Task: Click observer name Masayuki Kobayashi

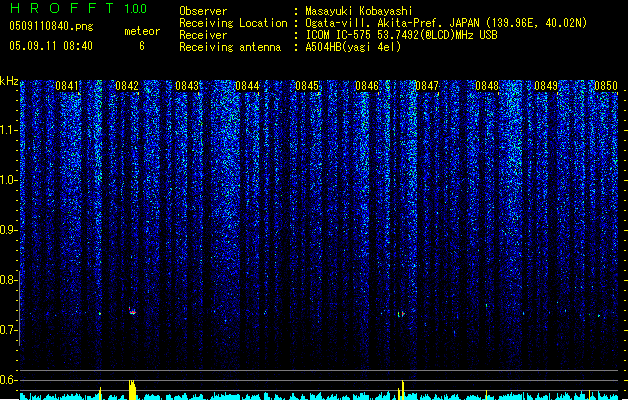Action: click(x=359, y=11)
